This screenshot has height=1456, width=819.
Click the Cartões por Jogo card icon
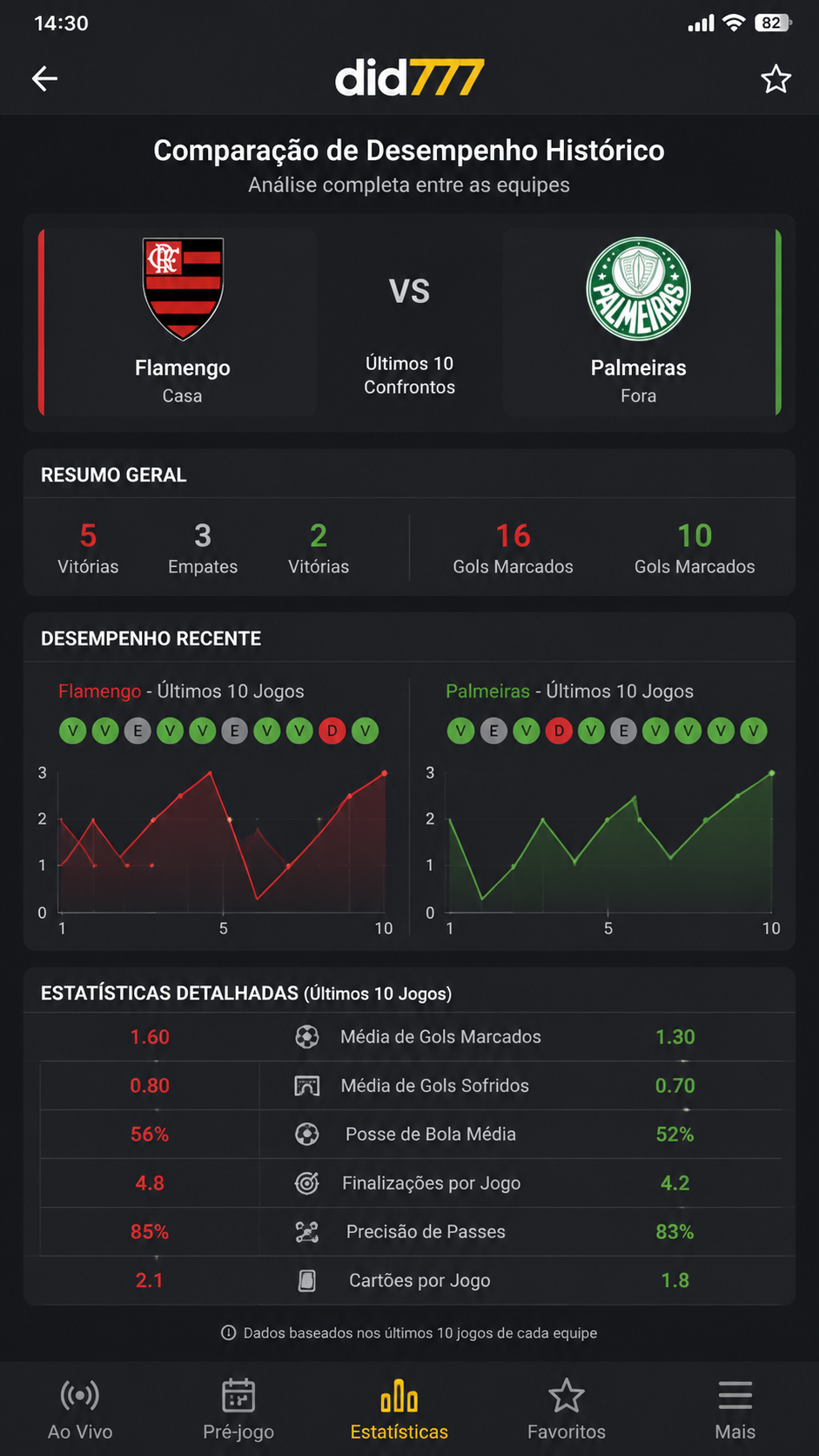click(307, 1281)
